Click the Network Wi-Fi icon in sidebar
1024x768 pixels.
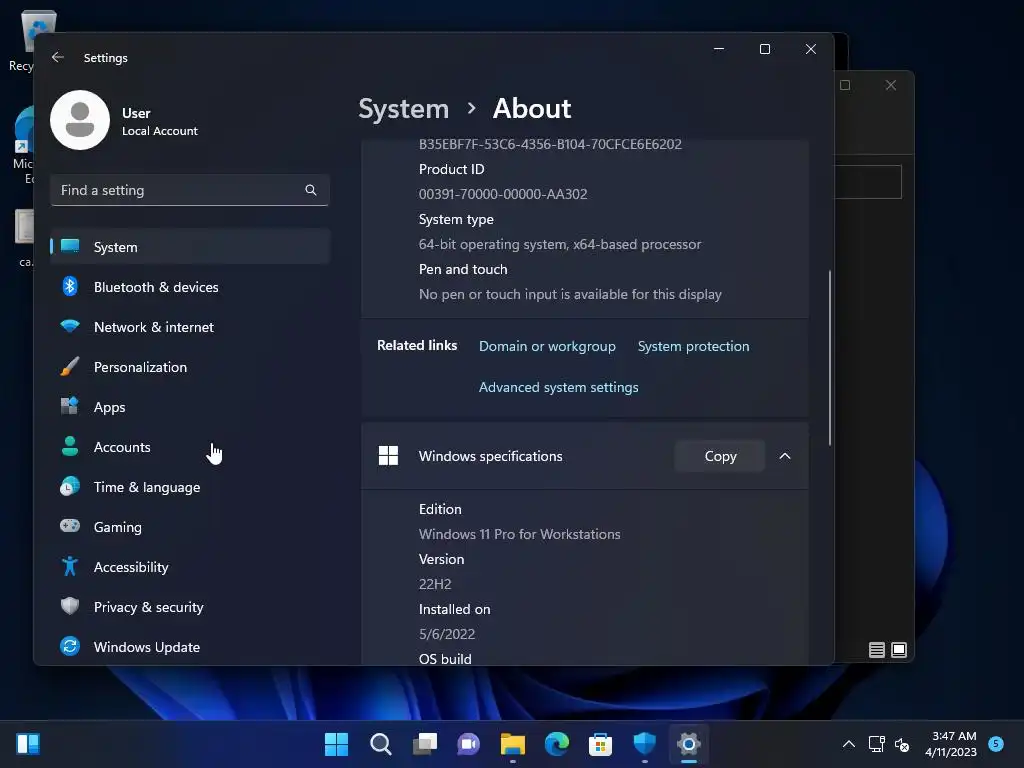point(70,326)
